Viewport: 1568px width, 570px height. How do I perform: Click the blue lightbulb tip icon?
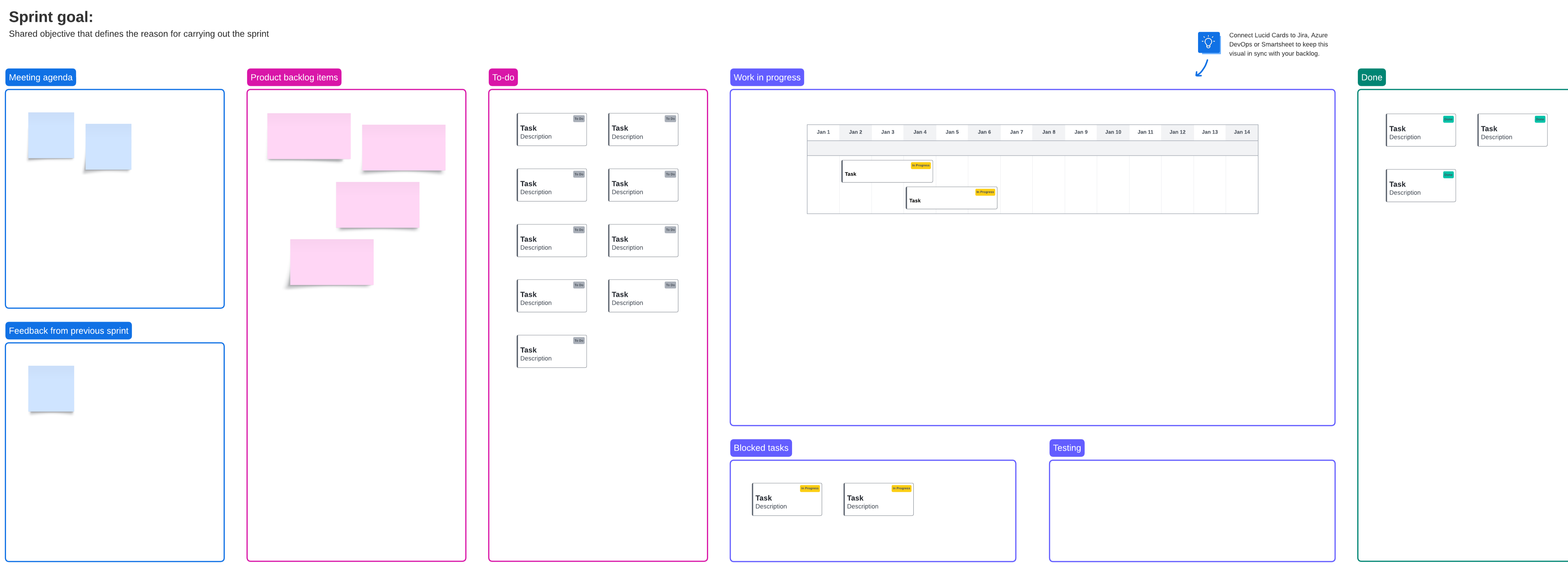1208,43
